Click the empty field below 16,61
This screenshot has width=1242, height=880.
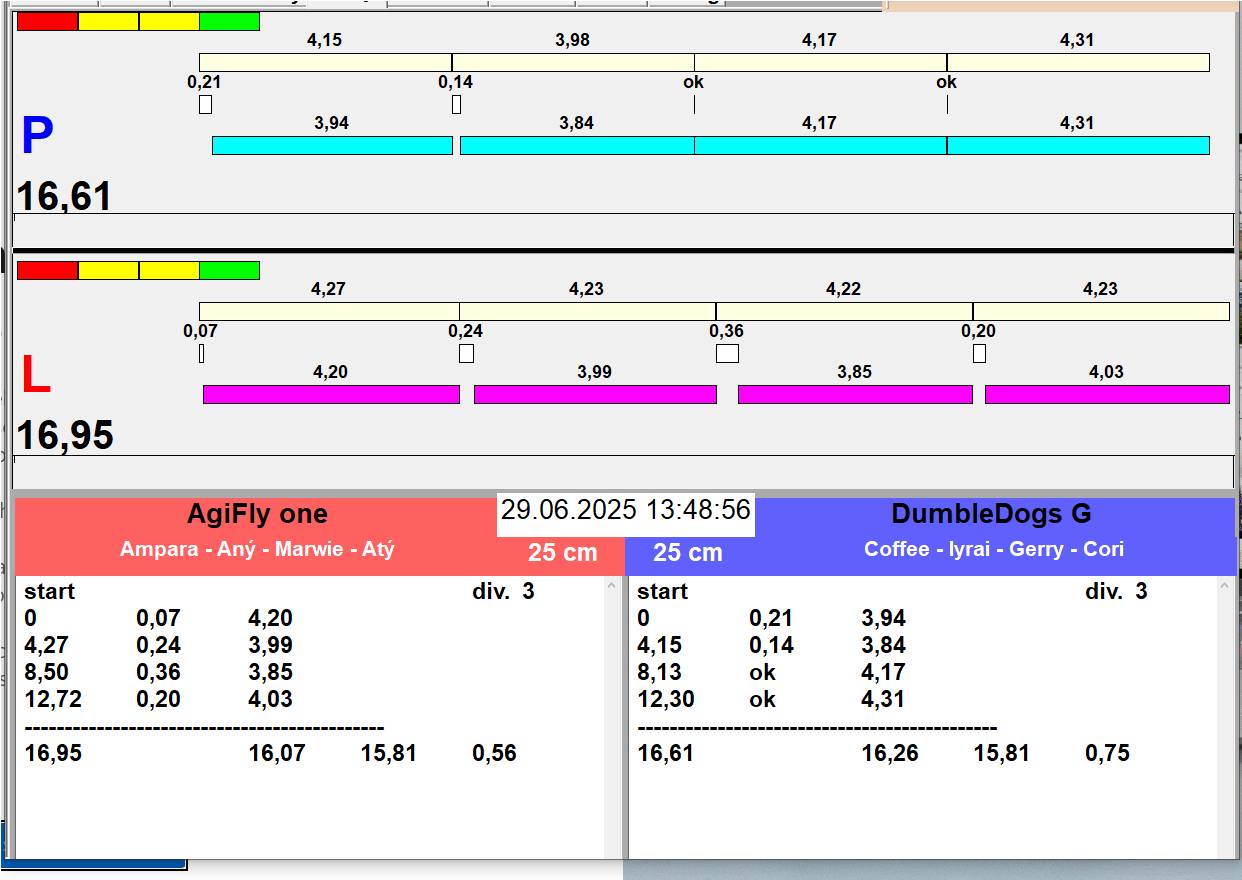(x=622, y=229)
